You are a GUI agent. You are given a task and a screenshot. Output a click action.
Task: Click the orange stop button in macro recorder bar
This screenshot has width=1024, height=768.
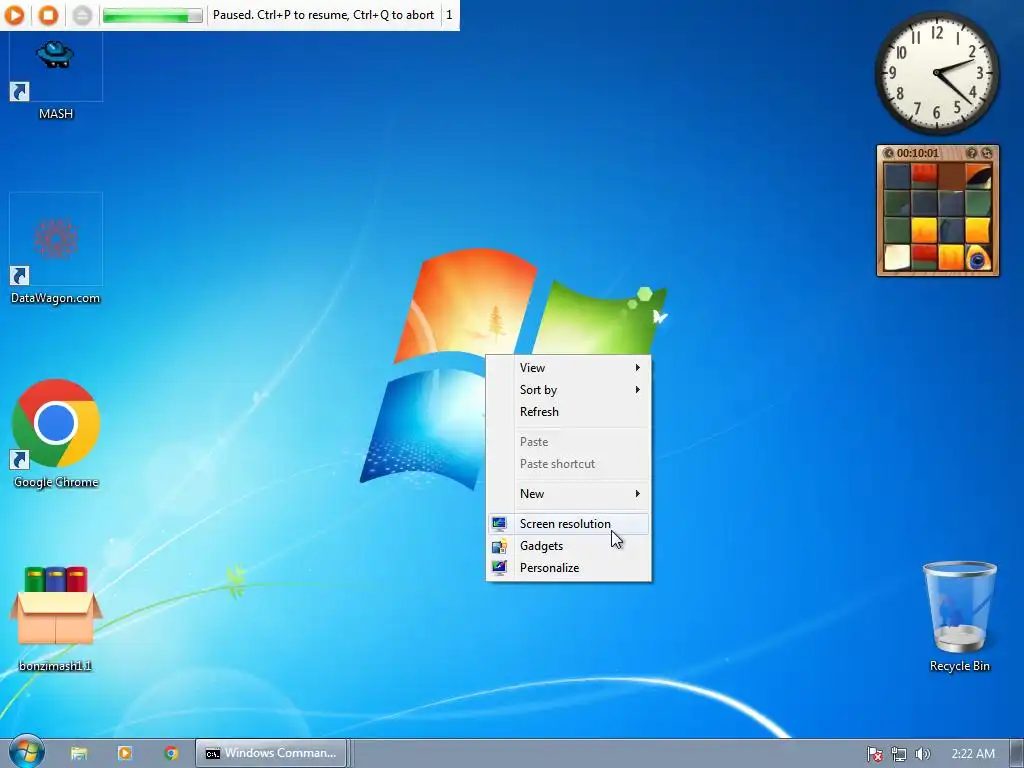(48, 15)
